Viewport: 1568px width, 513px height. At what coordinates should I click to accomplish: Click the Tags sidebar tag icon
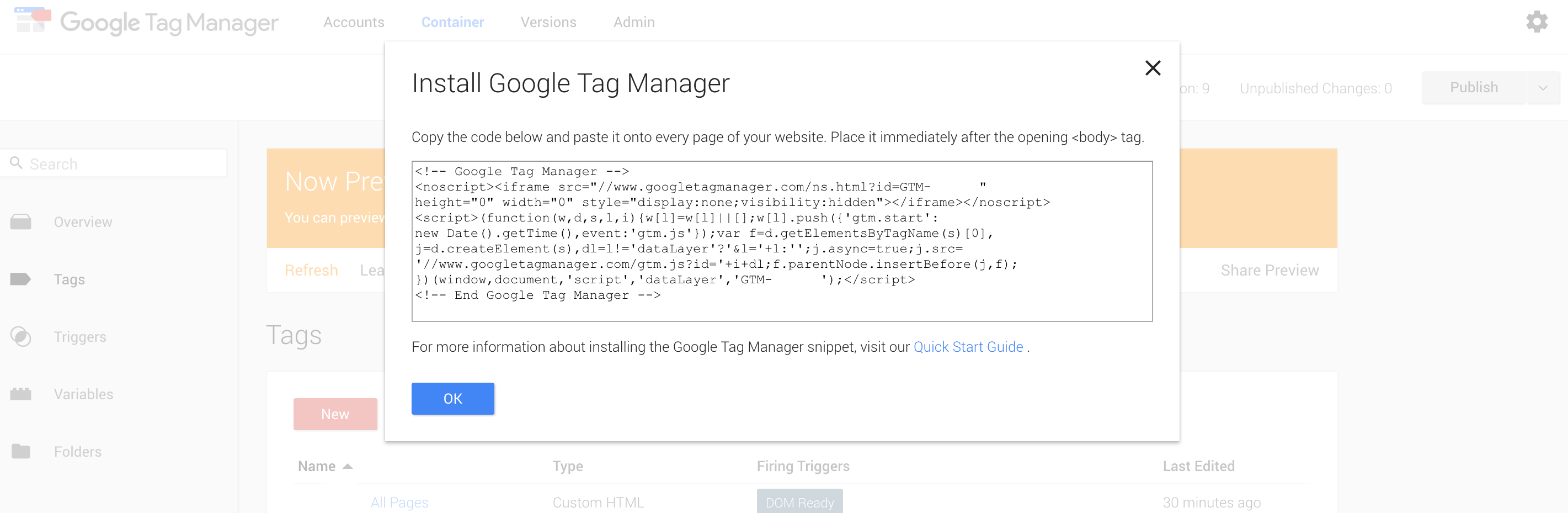coord(21,279)
